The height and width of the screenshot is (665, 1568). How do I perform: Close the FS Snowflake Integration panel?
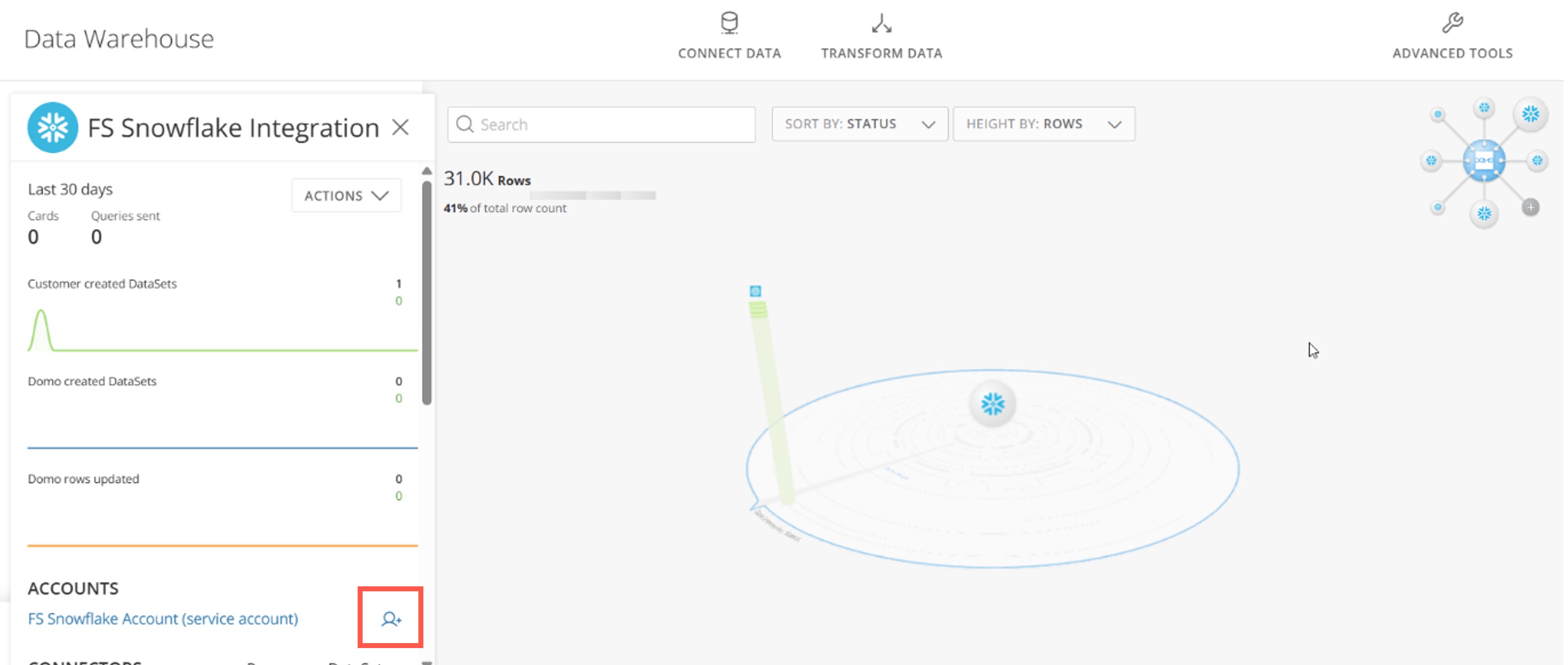(x=400, y=127)
